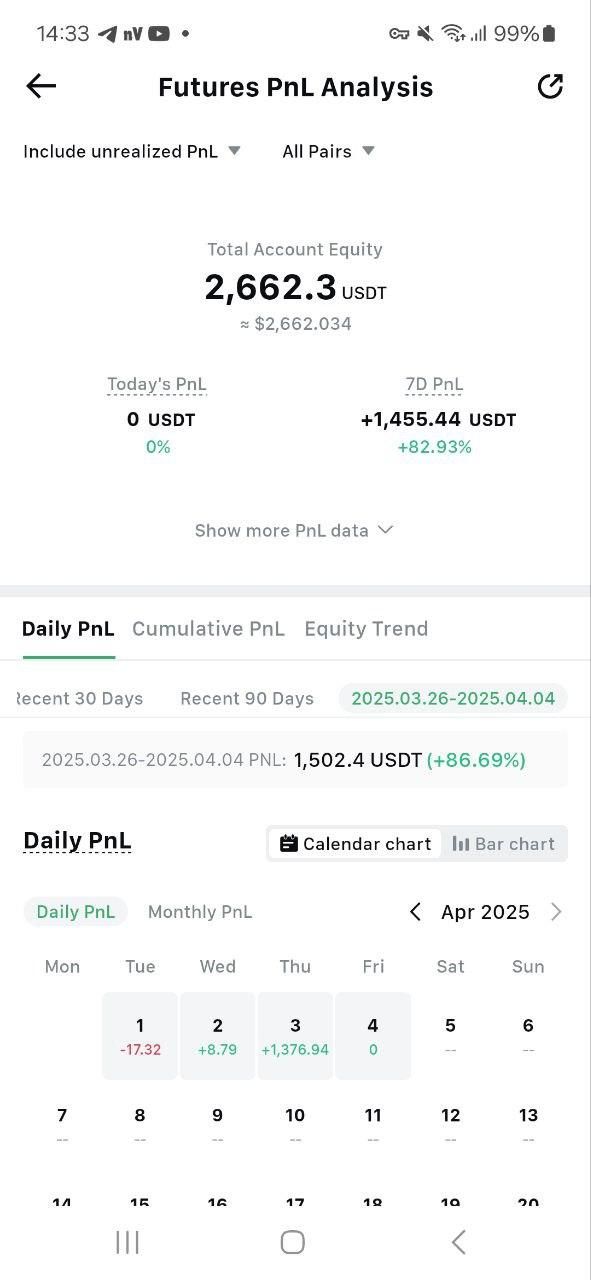Image resolution: width=591 pixels, height=1280 pixels.
Task: Tap the 7D PnL label
Action: pyautogui.click(x=434, y=384)
